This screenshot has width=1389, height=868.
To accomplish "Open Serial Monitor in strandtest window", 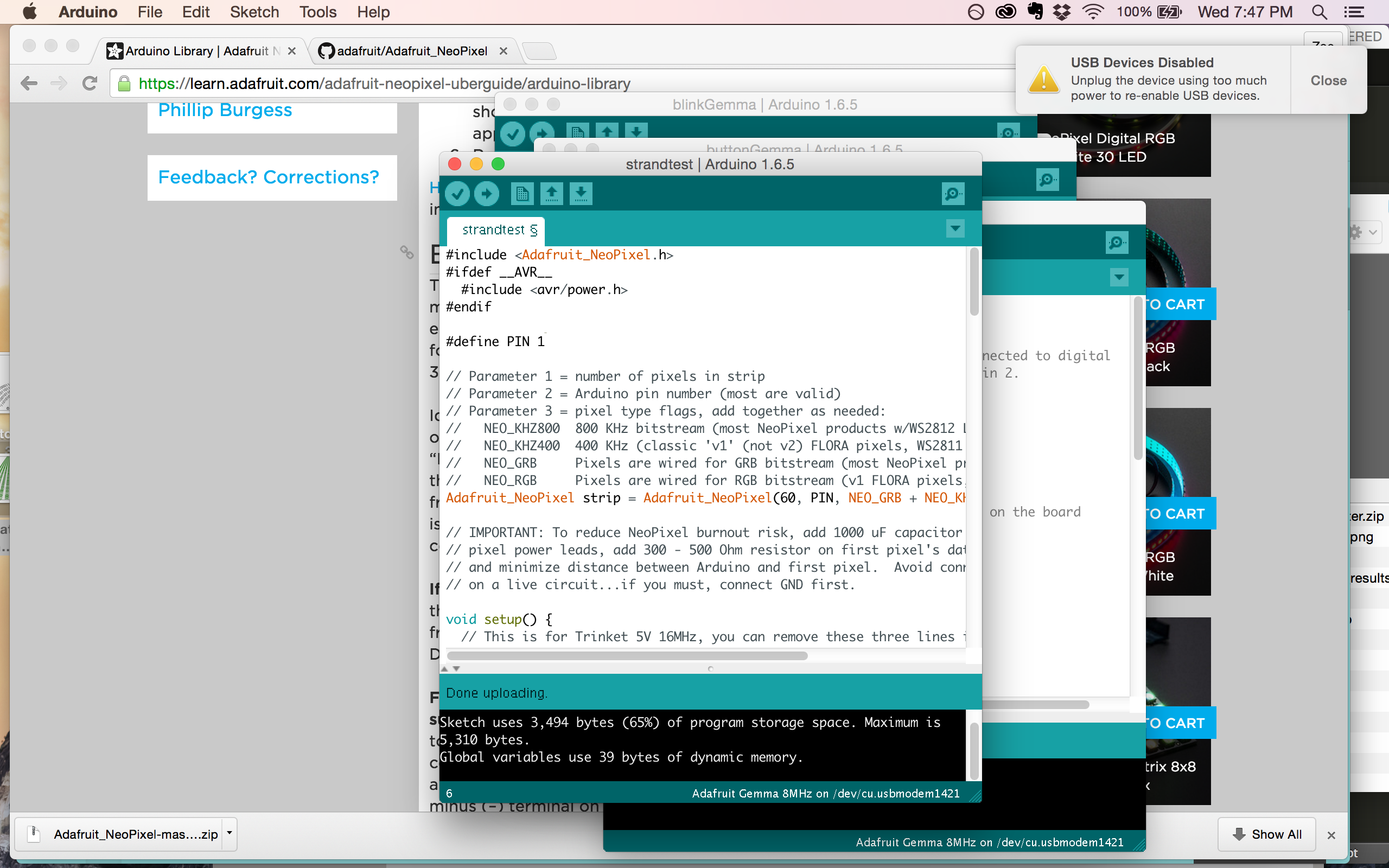I will pyautogui.click(x=953, y=194).
